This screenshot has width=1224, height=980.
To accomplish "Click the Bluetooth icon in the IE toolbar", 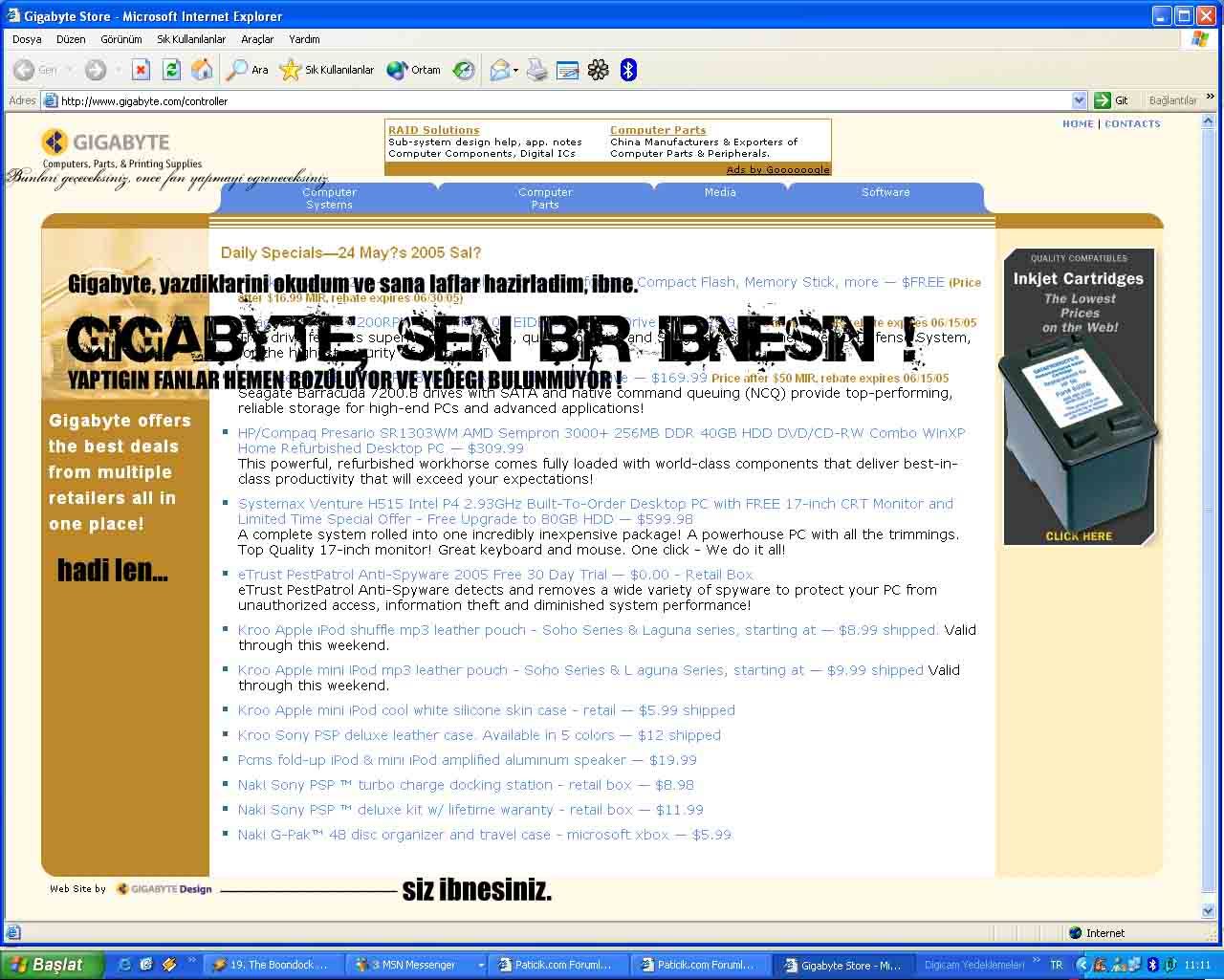I will coord(628,70).
